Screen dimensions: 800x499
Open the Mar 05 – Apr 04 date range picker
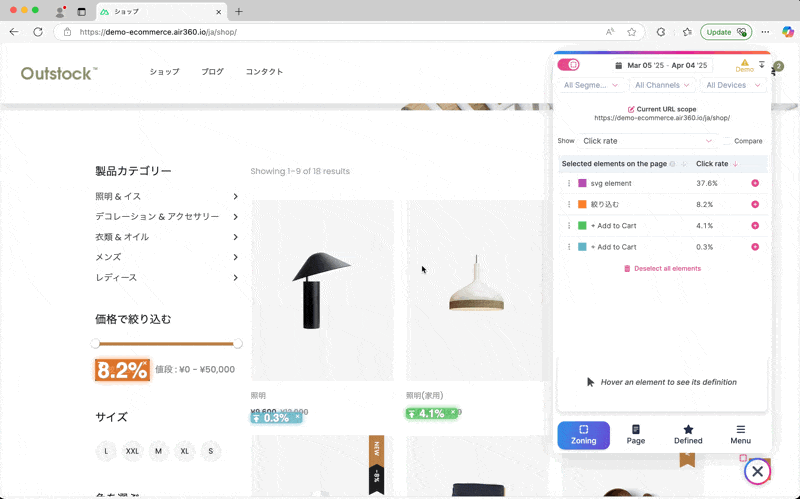coord(660,65)
